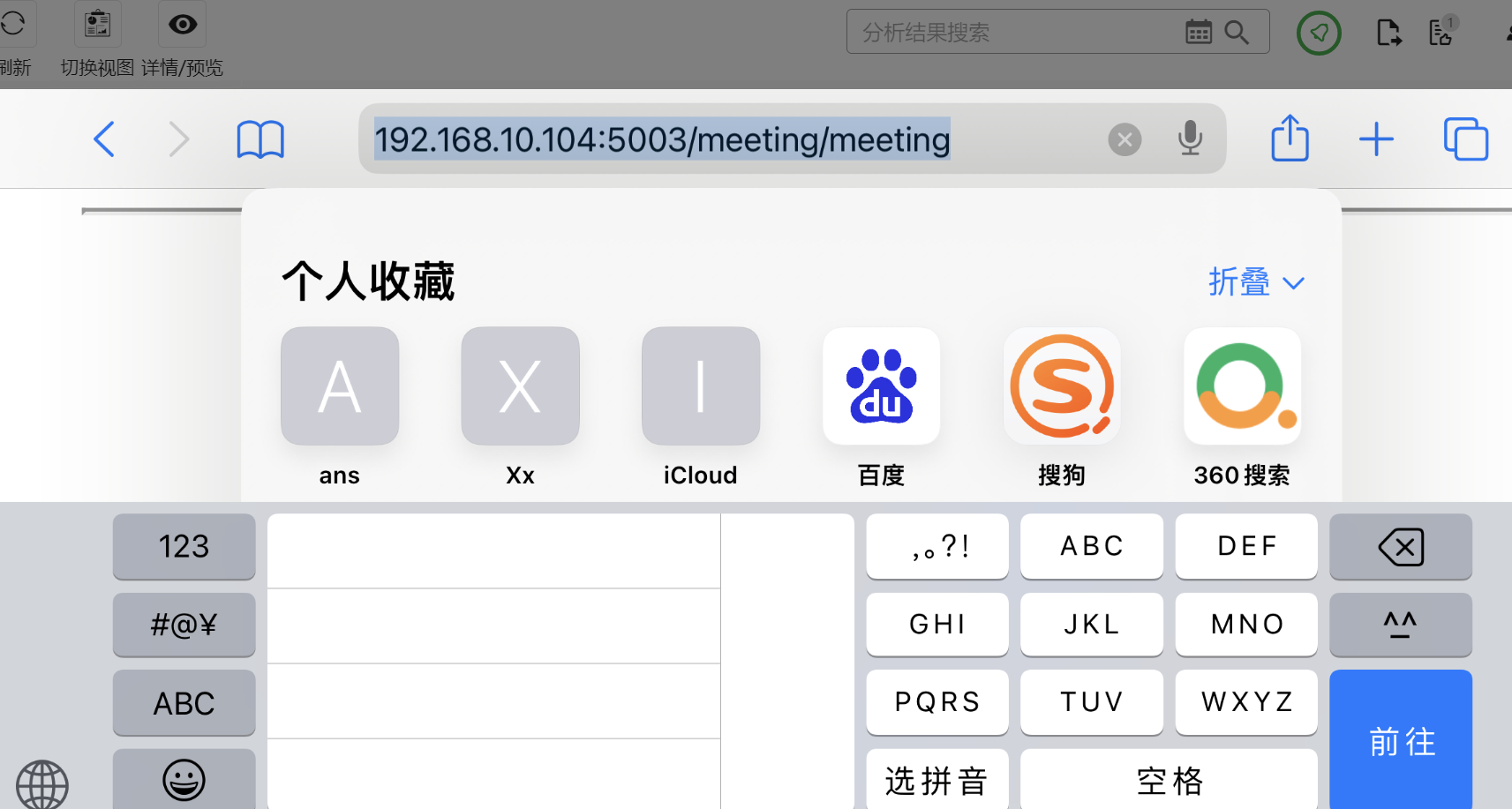Viewport: 1512px width, 809px height.
Task: Open the 搜狗 Sogou favorite
Action: coord(1062,408)
